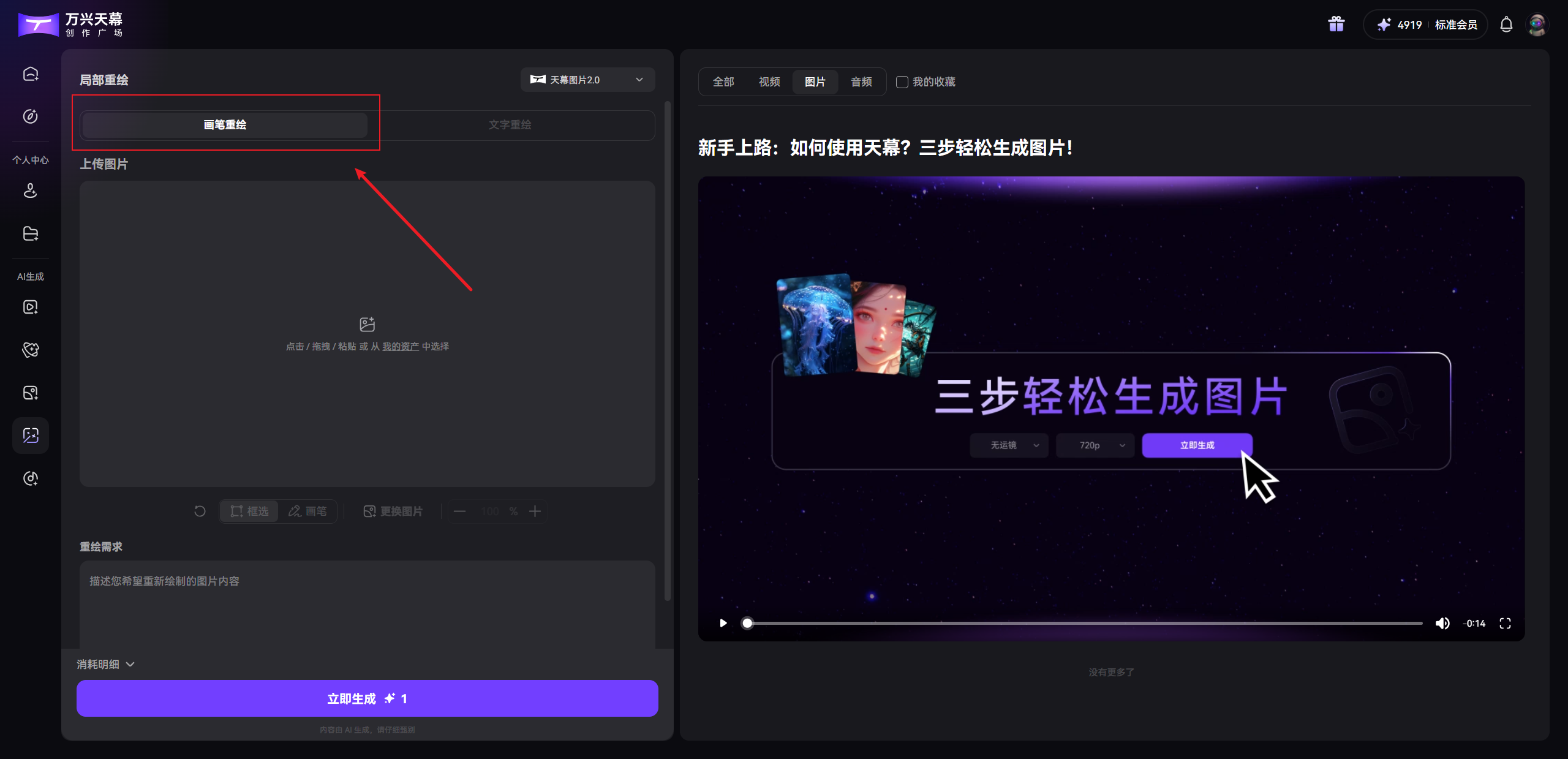Mute the video player audio
The image size is (1568, 759).
1443,623
